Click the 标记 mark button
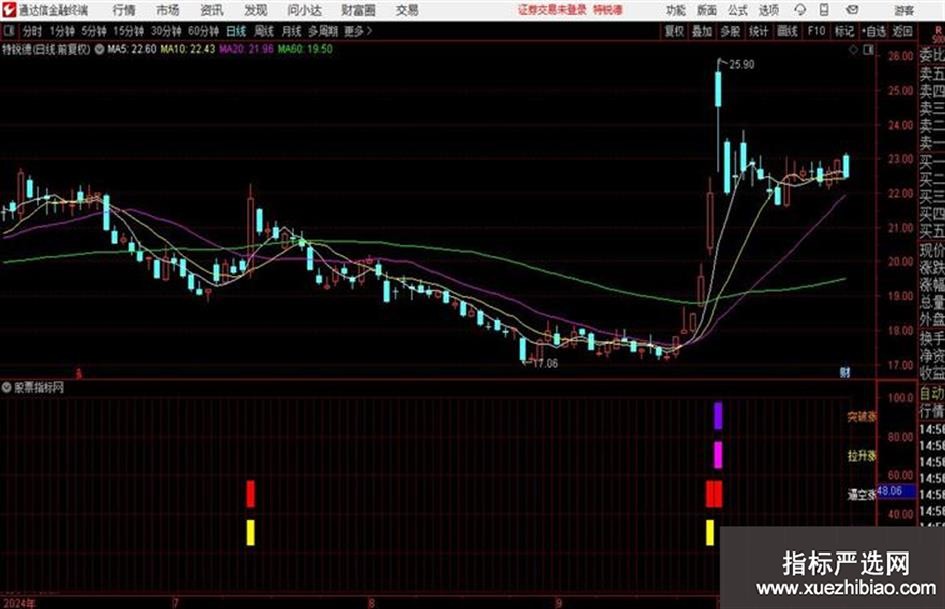Image resolution: width=945 pixels, height=609 pixels. point(844,31)
